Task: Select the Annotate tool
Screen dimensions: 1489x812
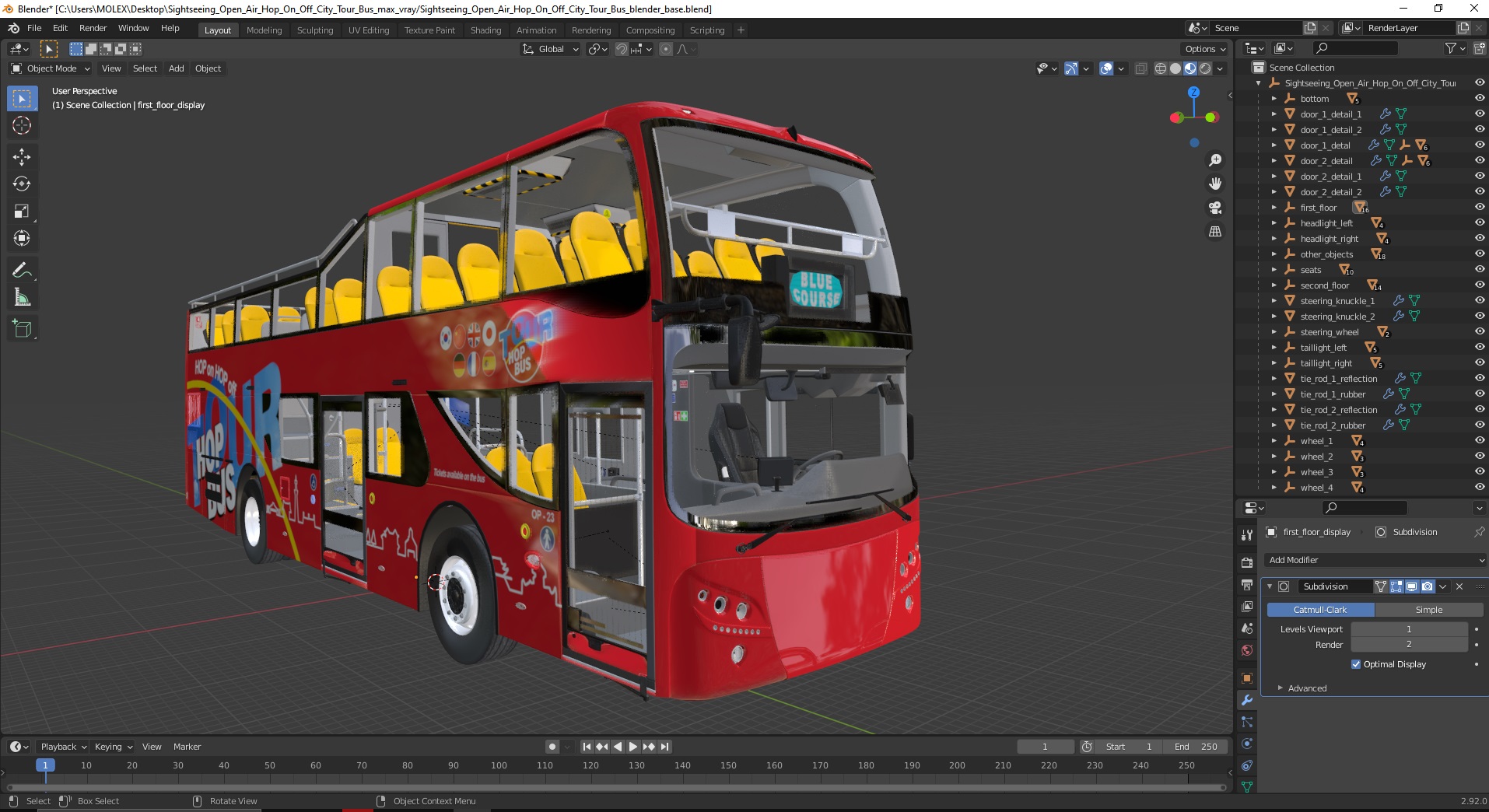Action: tap(22, 270)
